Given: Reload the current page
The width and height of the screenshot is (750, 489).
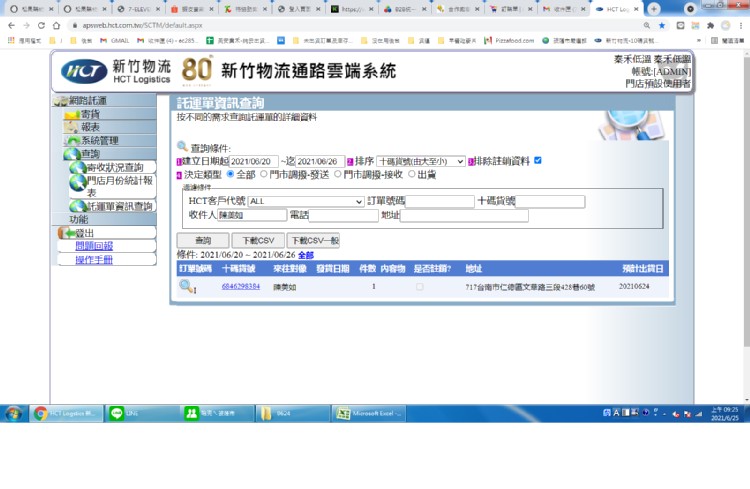Looking at the screenshot, I should 42,25.
